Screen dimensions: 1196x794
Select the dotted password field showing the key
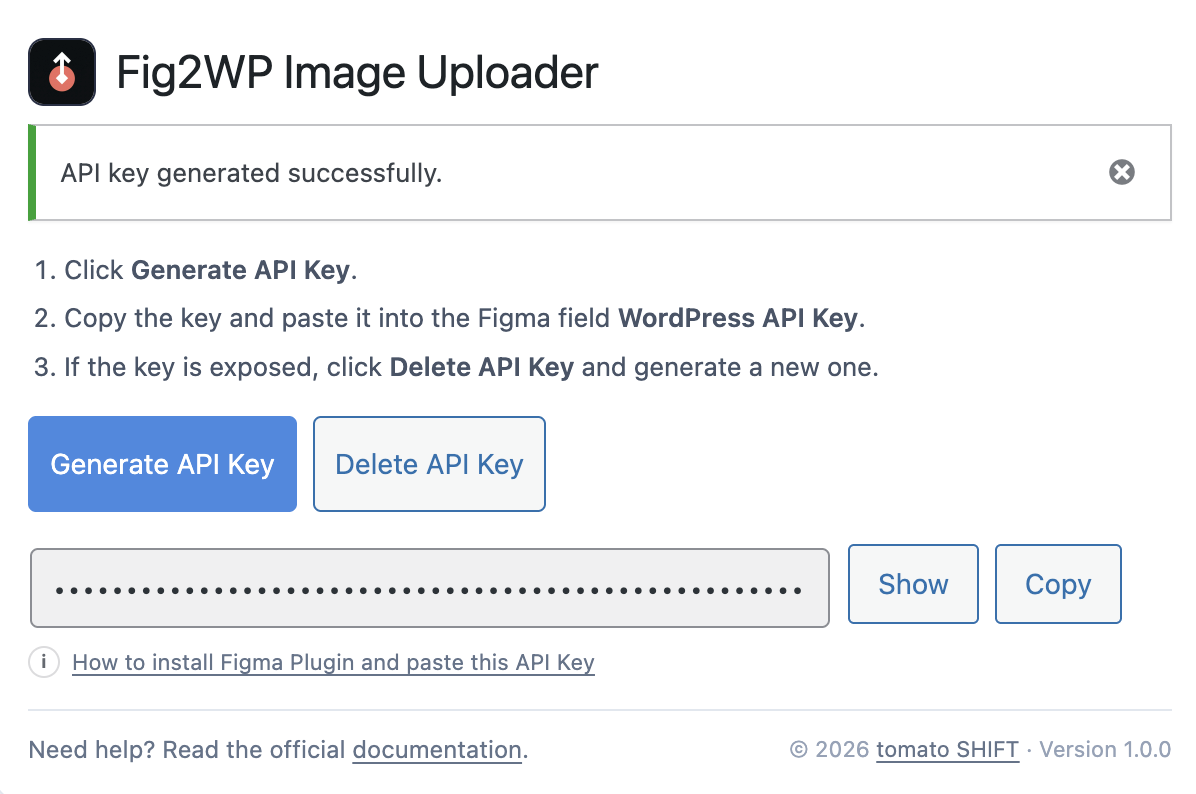[430, 589]
